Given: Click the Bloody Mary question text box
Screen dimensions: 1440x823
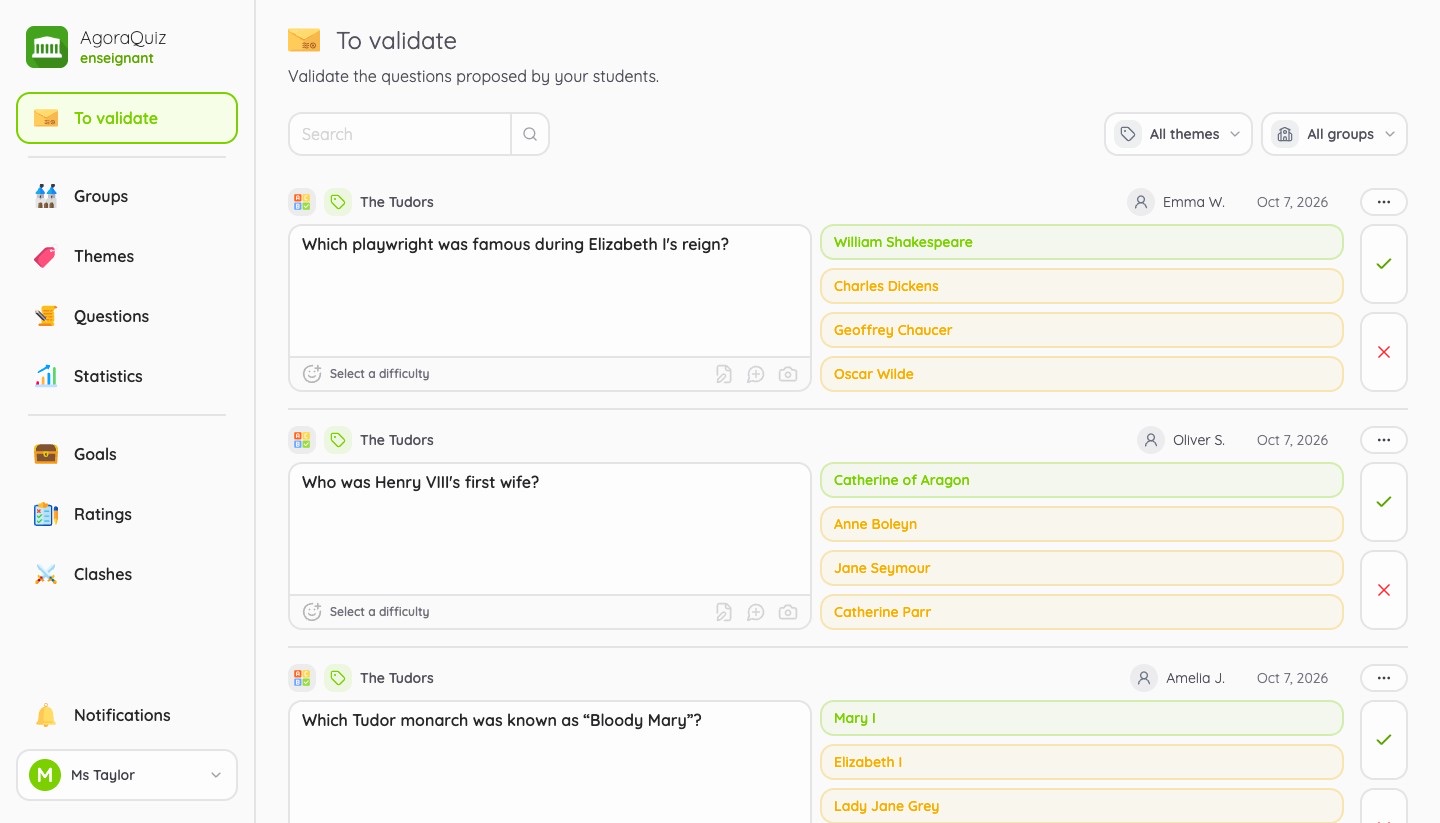Looking at the screenshot, I should (550, 762).
